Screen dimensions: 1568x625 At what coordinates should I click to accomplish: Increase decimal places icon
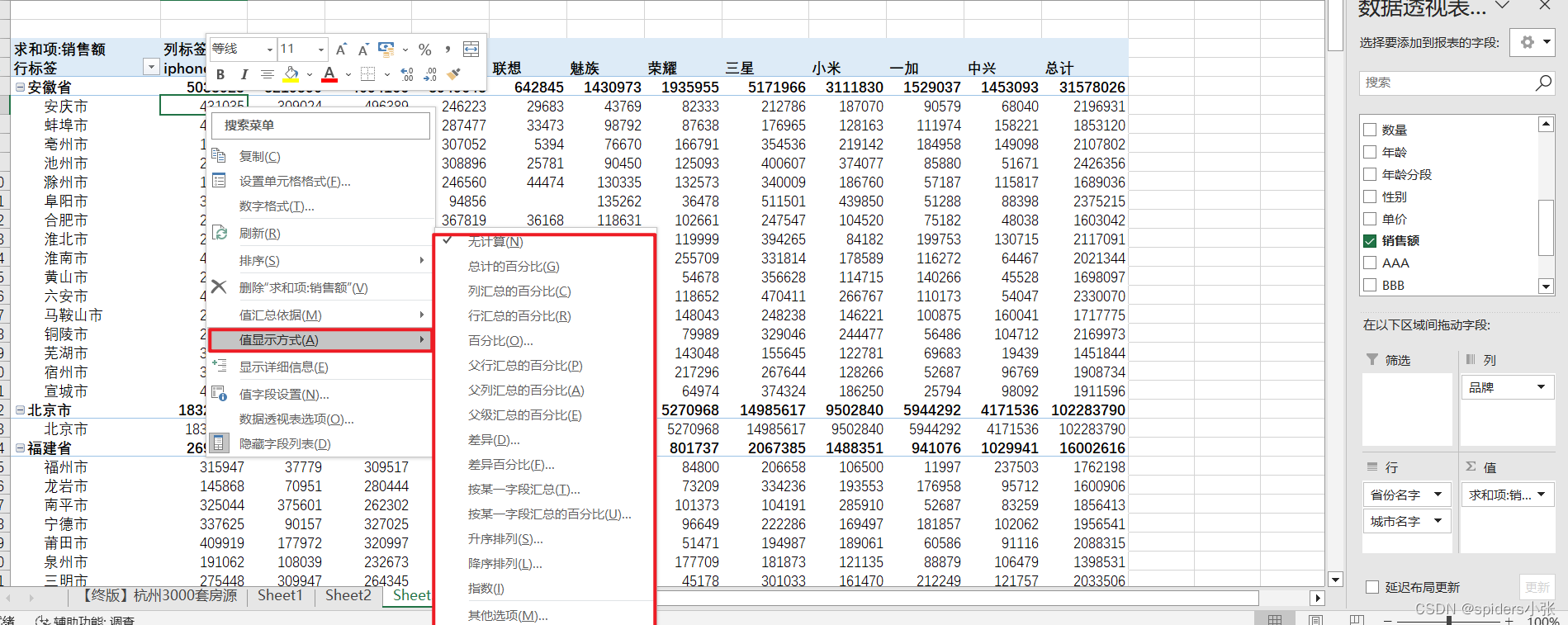[x=407, y=74]
